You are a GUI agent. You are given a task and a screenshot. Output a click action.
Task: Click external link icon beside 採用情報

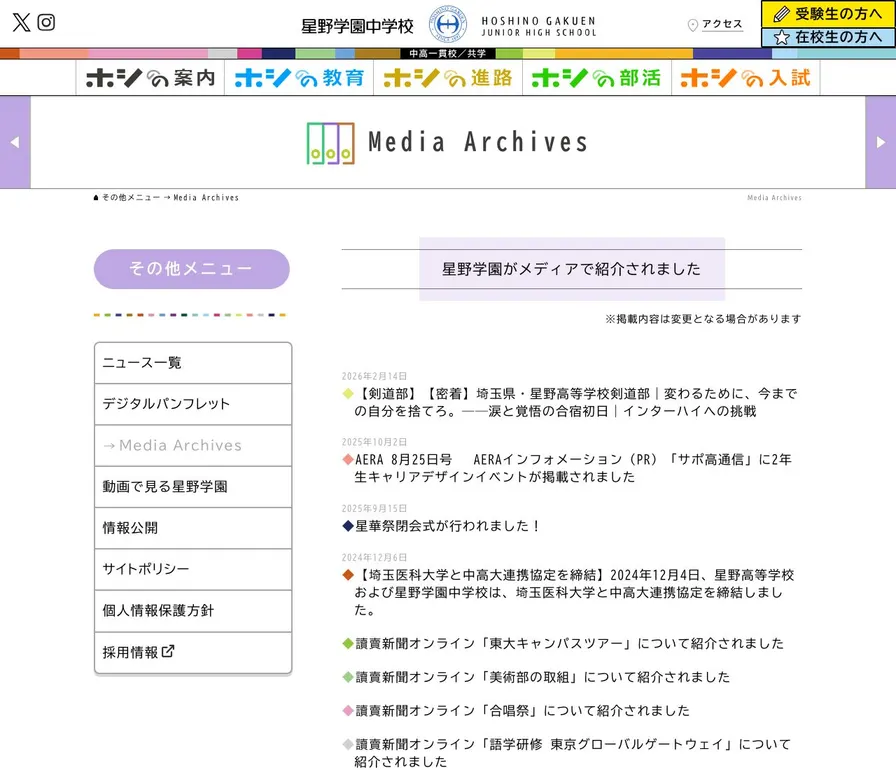tap(168, 651)
